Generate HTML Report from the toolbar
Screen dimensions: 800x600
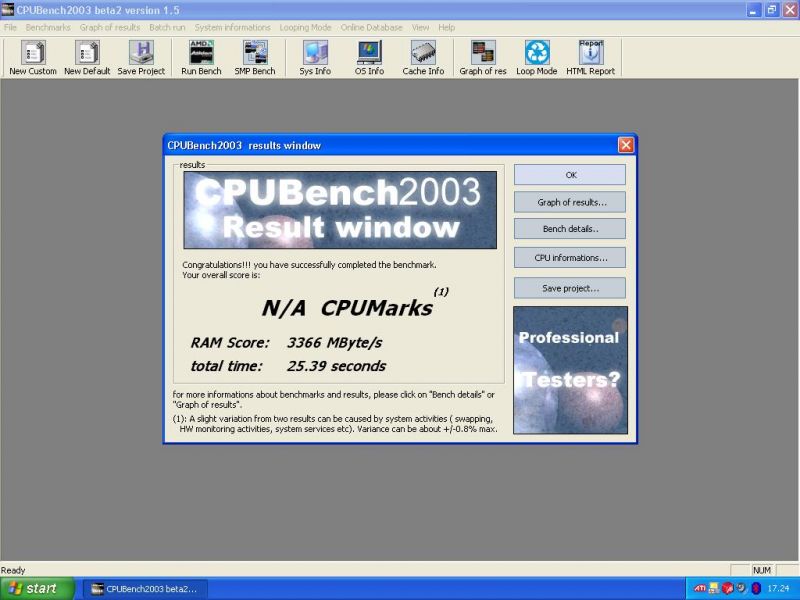click(x=591, y=58)
